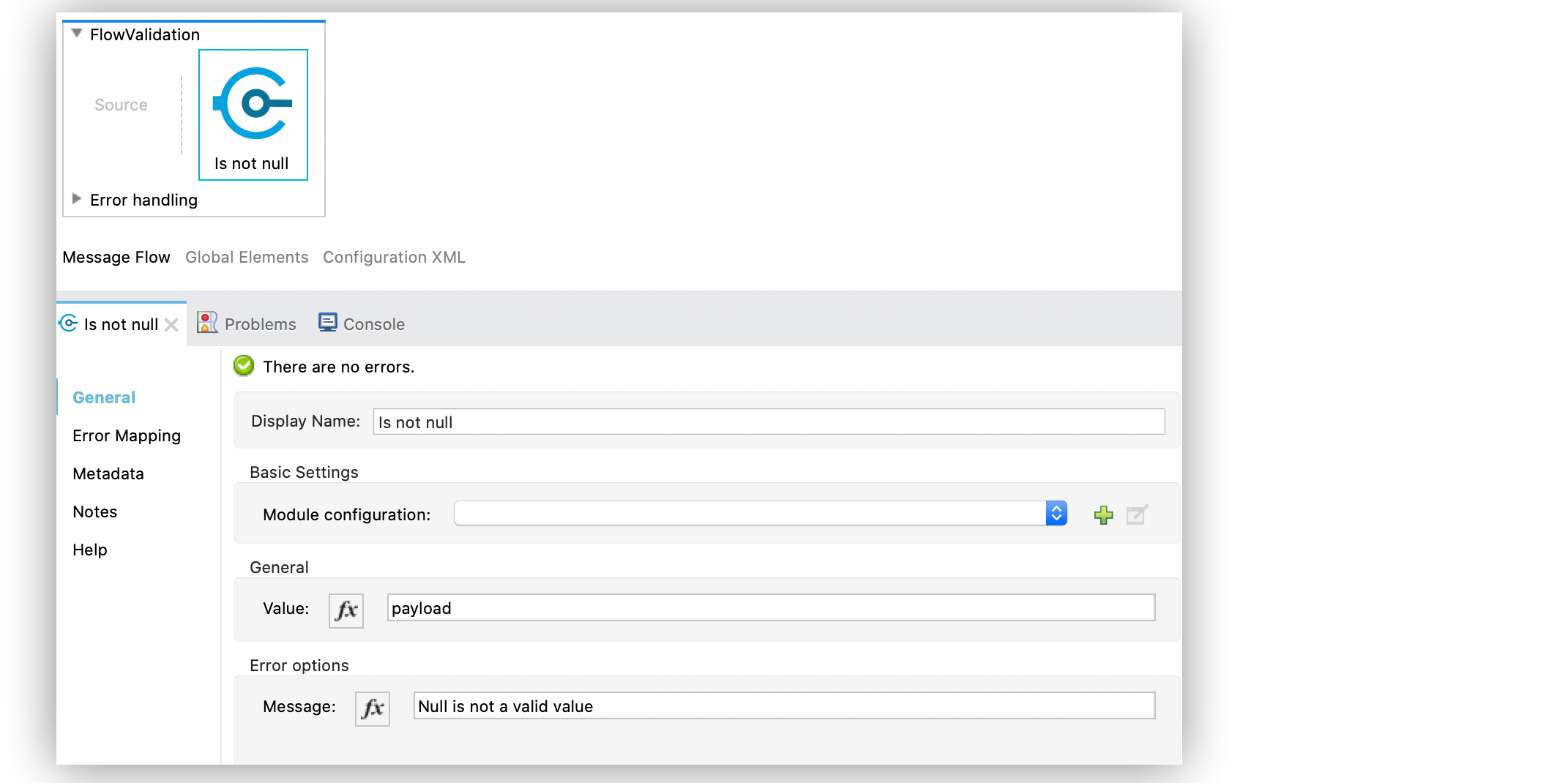Click the Console view icon
Screen dimensions: 1568x783
pos(327,323)
